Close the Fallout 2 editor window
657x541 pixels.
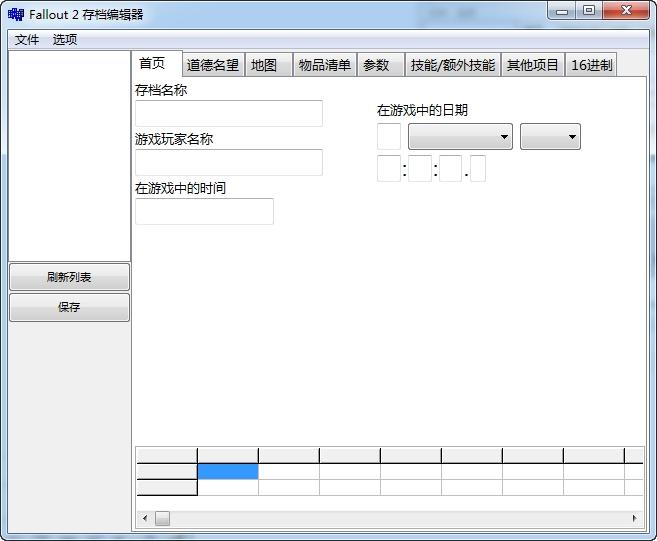click(626, 11)
